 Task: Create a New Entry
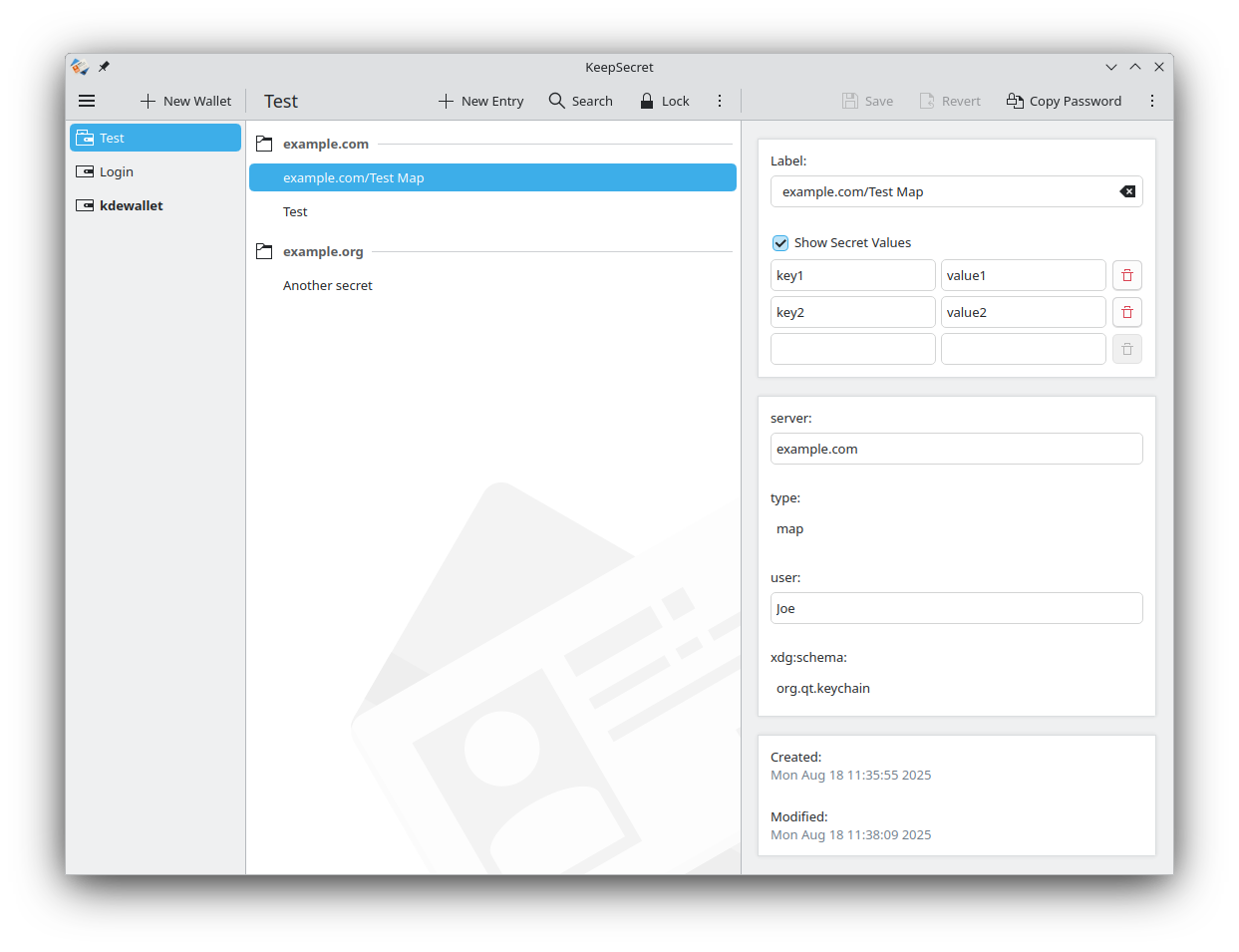point(481,101)
